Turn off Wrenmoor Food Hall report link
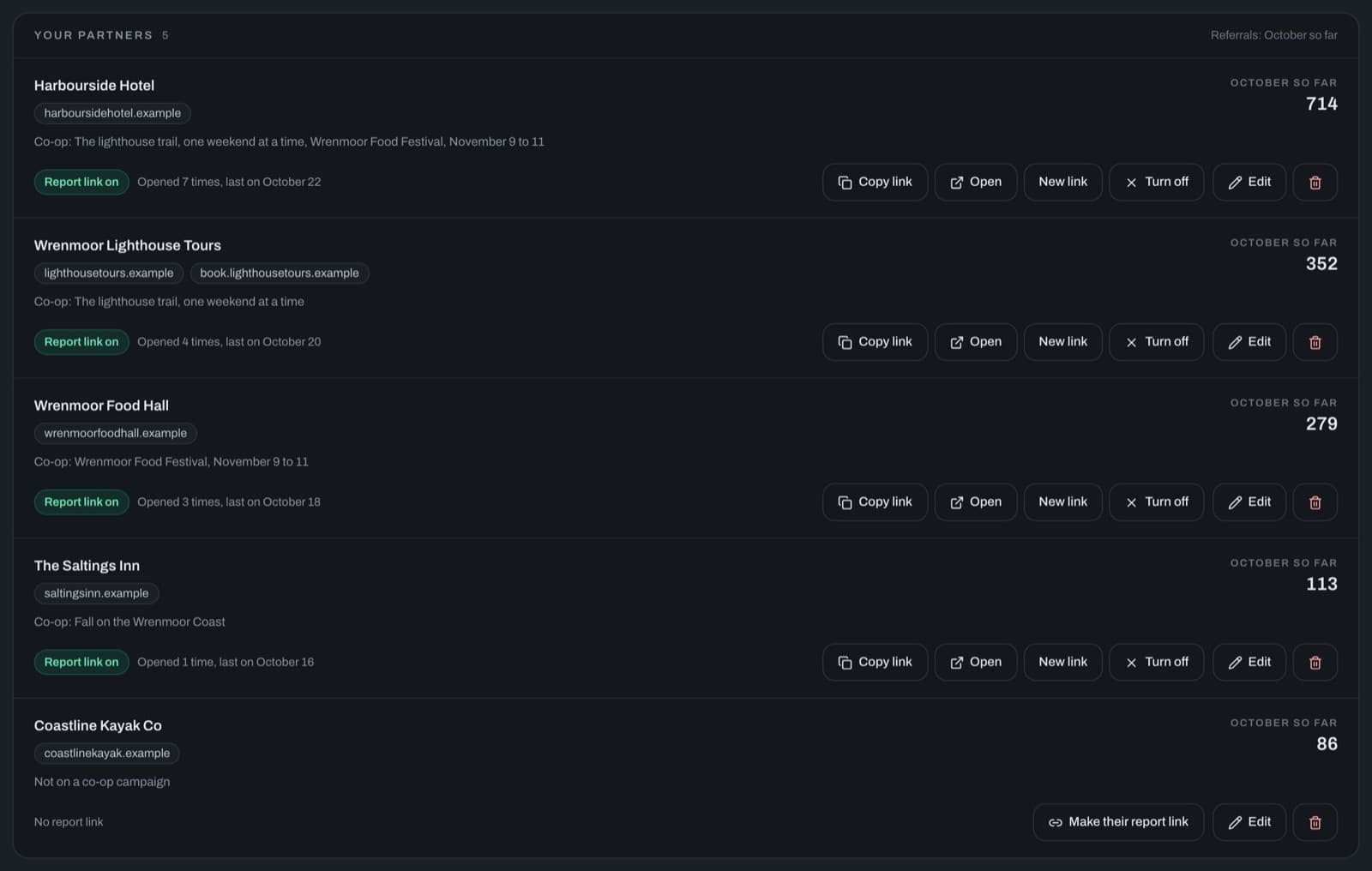1372x871 pixels. click(x=1157, y=502)
